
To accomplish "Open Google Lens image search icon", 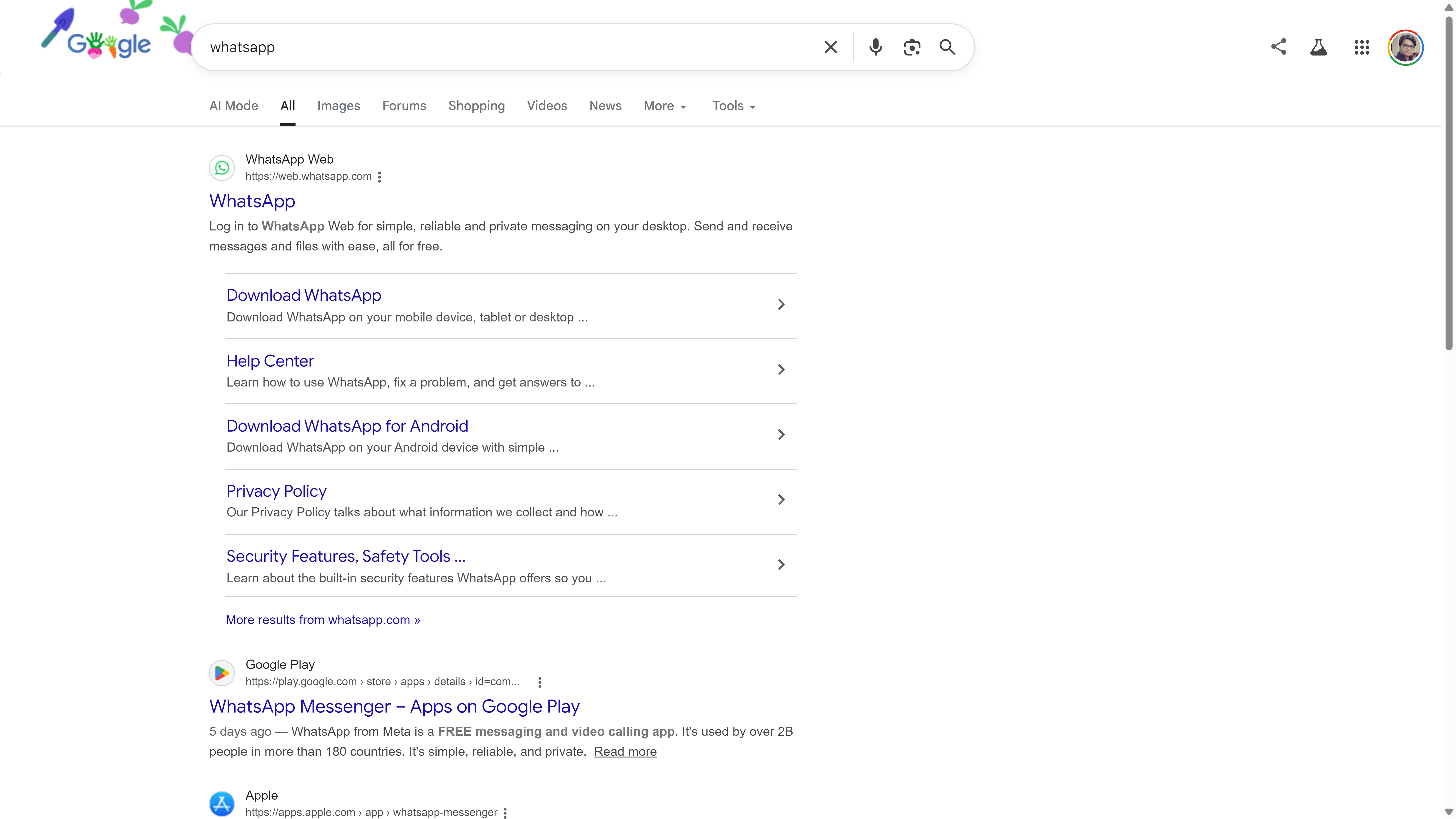I will [x=912, y=47].
